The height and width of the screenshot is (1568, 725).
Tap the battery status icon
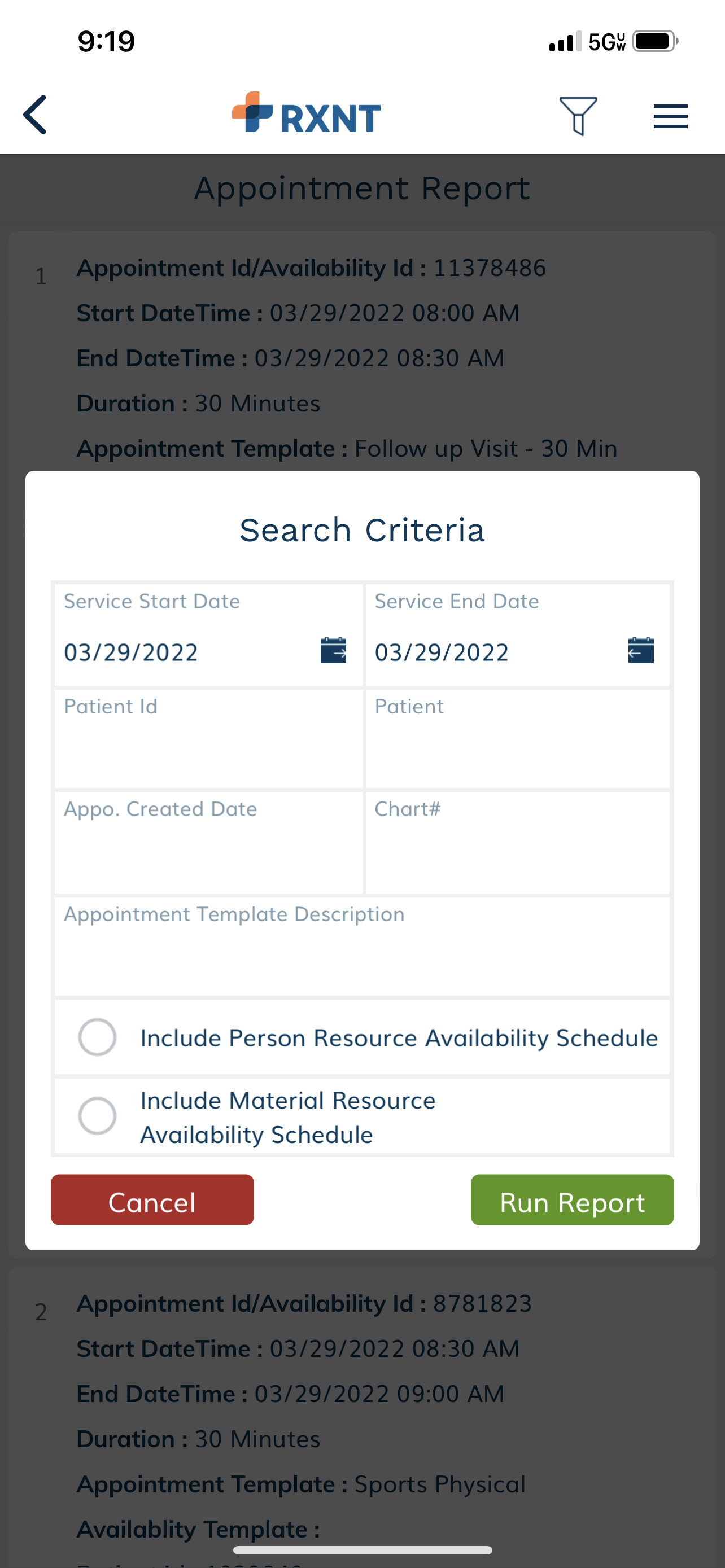pyautogui.click(x=656, y=41)
